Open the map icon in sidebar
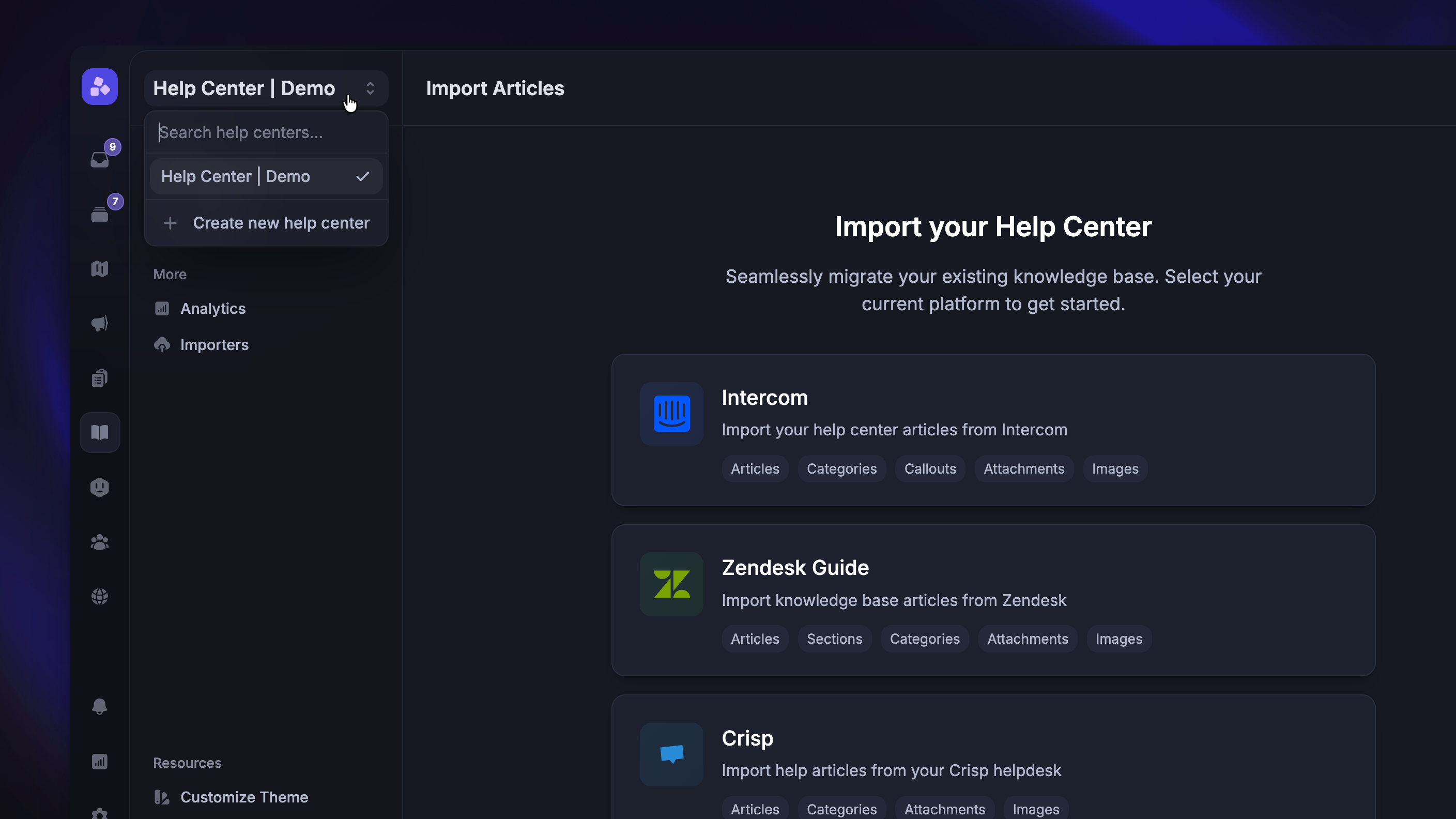The width and height of the screenshot is (1456, 819). [x=99, y=269]
